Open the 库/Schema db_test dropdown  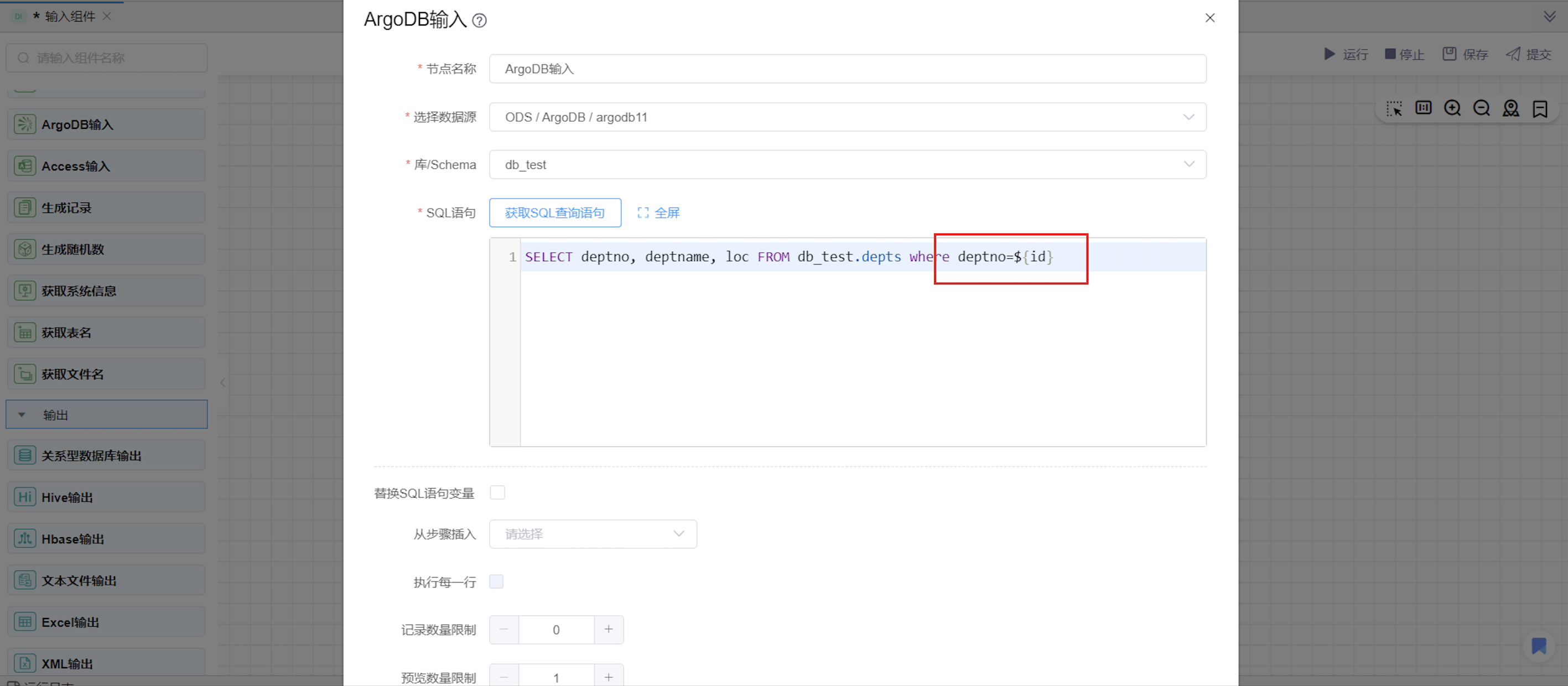point(847,165)
